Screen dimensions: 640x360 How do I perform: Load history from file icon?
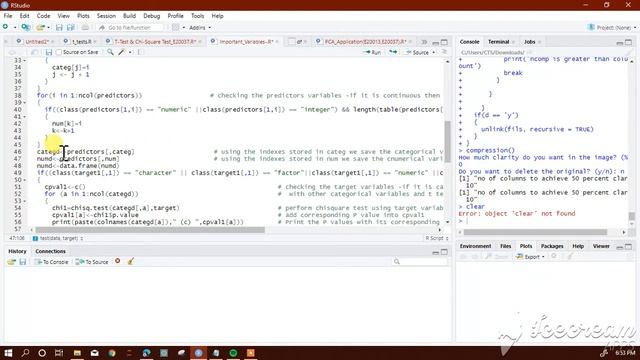point(11,262)
